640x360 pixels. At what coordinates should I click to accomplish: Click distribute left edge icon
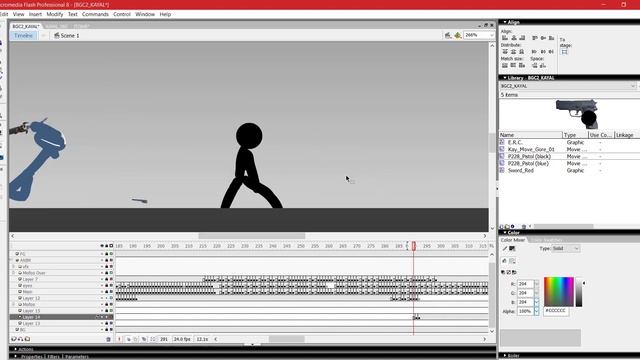coord(534,52)
